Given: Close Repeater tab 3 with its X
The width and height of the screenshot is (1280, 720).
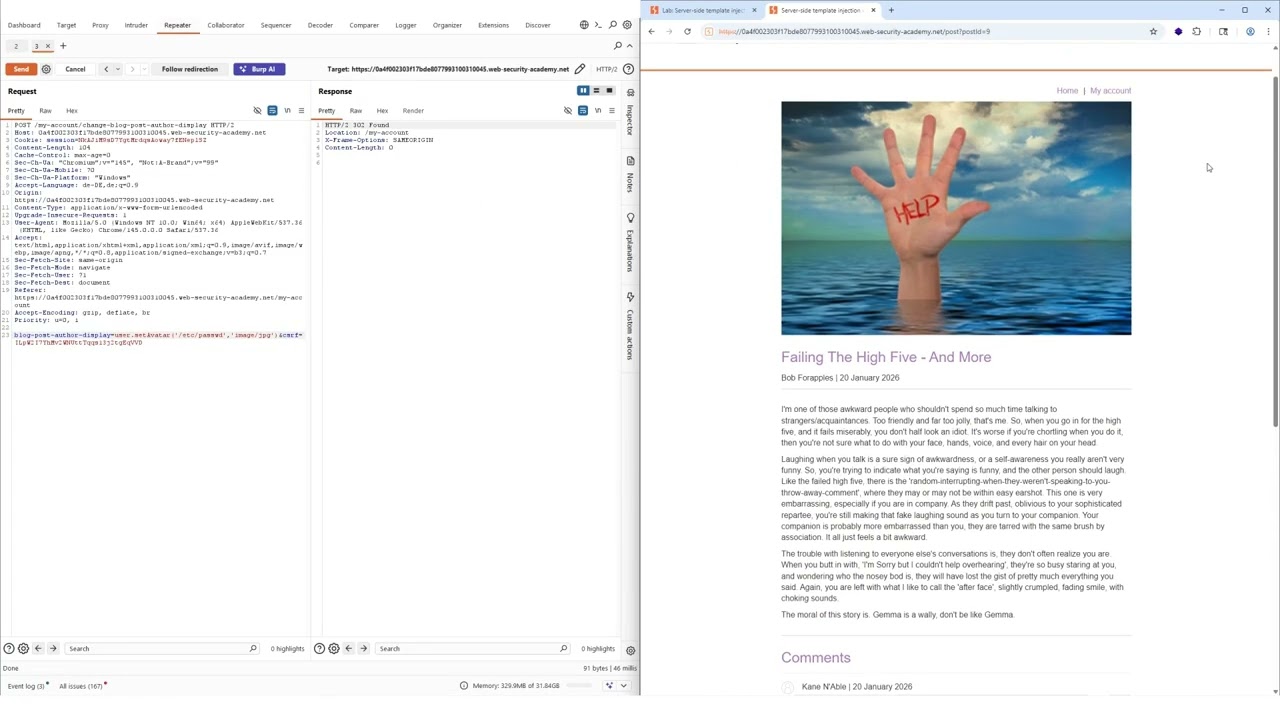Looking at the screenshot, I should [46, 46].
